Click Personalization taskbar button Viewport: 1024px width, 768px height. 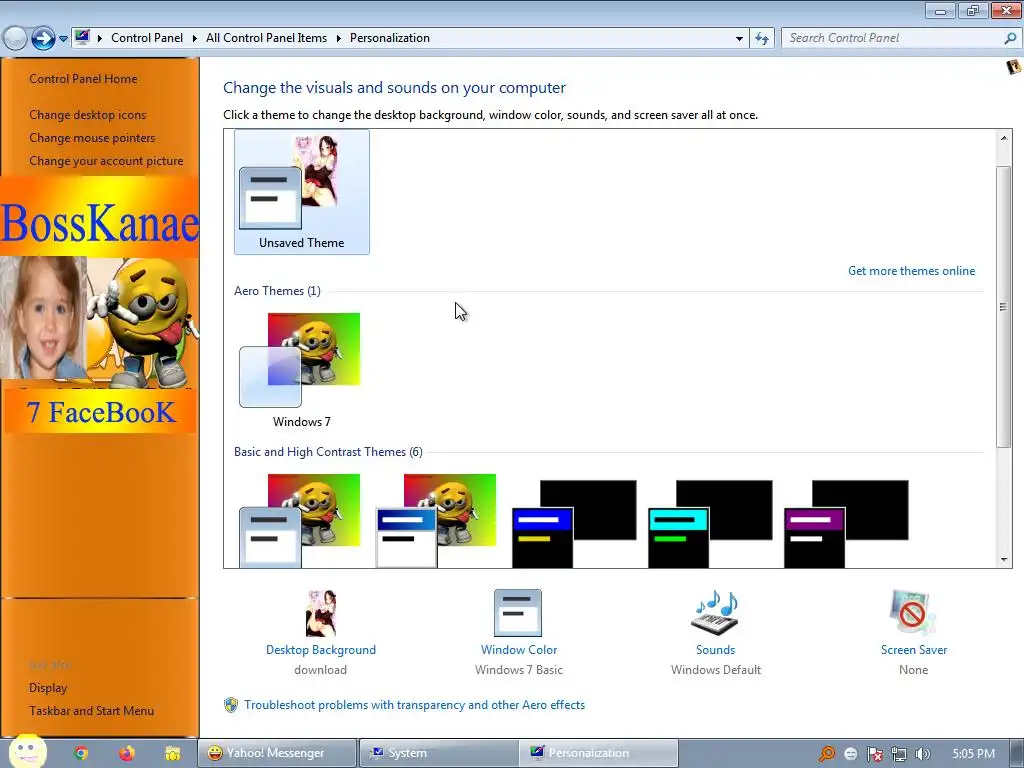pyautogui.click(x=599, y=753)
